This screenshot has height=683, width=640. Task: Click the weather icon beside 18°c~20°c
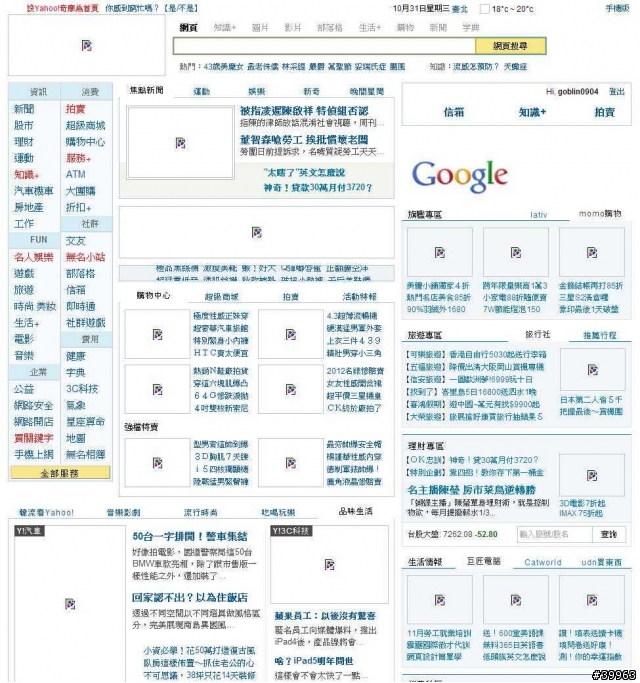[x=484, y=9]
